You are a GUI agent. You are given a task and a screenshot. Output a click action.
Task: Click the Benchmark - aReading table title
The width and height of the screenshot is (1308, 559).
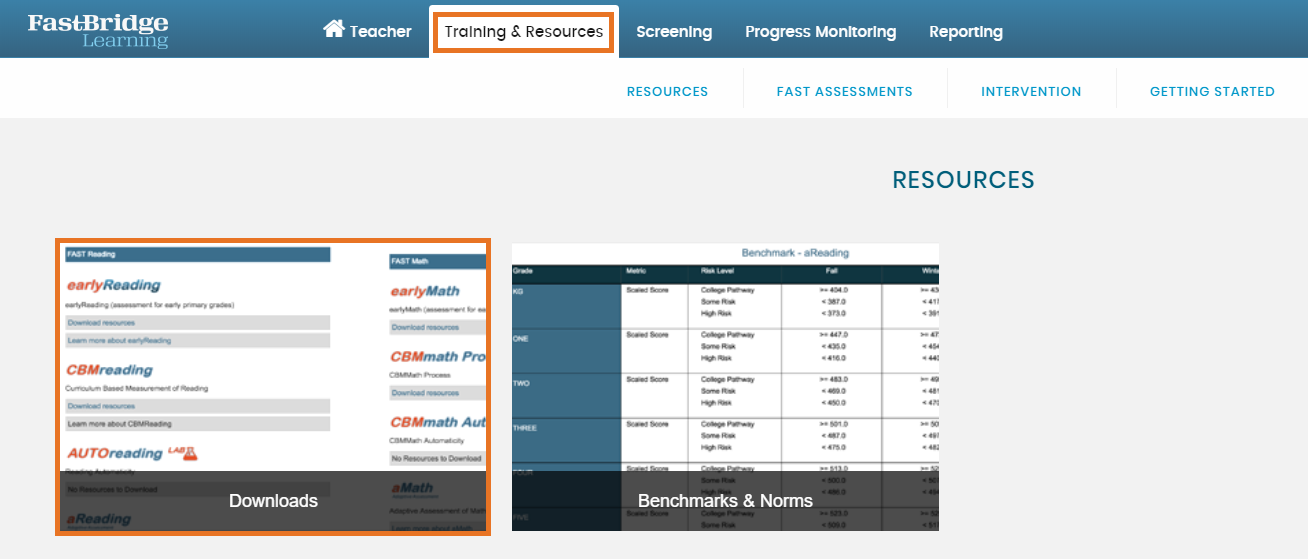795,253
